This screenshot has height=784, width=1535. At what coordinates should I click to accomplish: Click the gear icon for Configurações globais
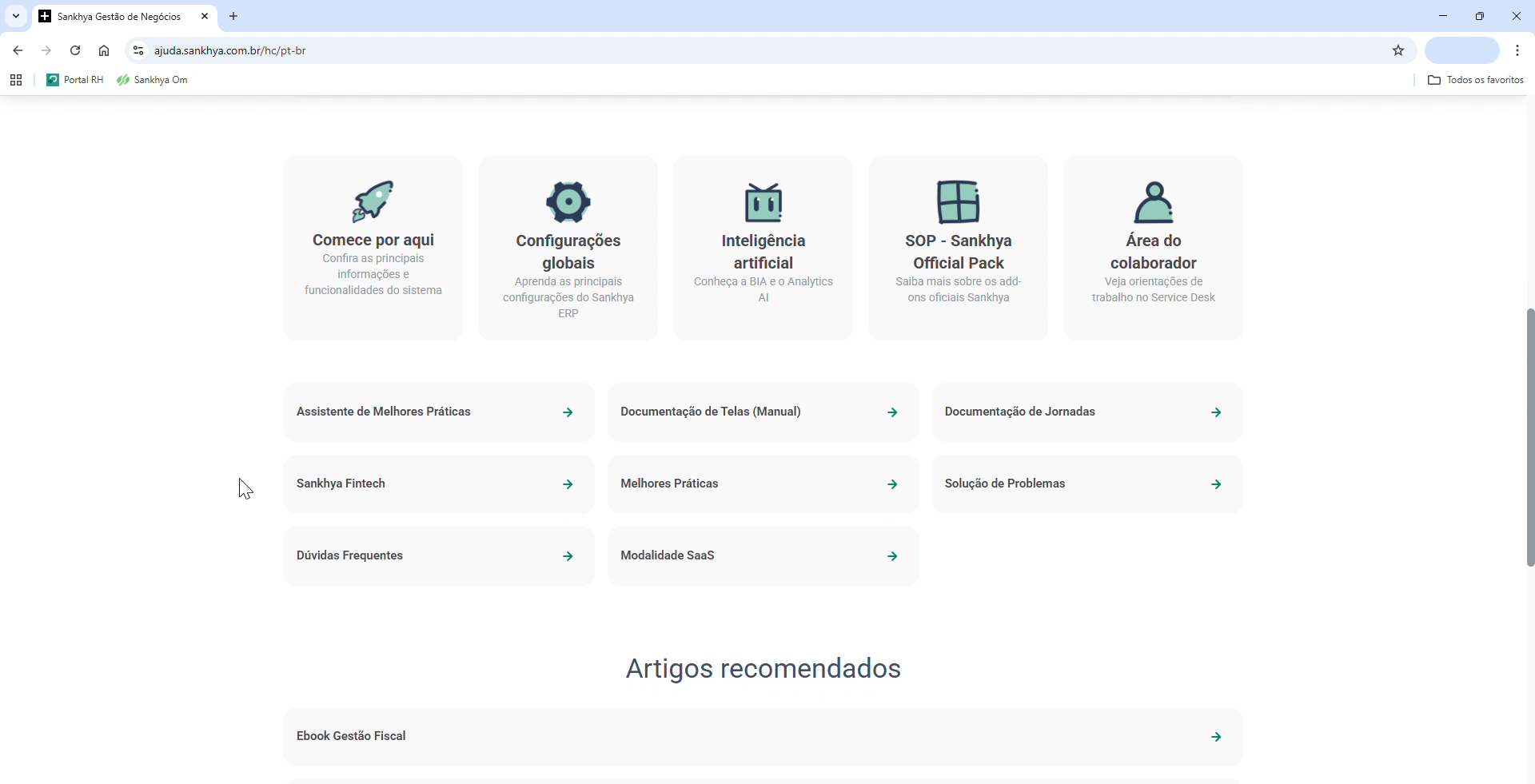[x=568, y=202]
